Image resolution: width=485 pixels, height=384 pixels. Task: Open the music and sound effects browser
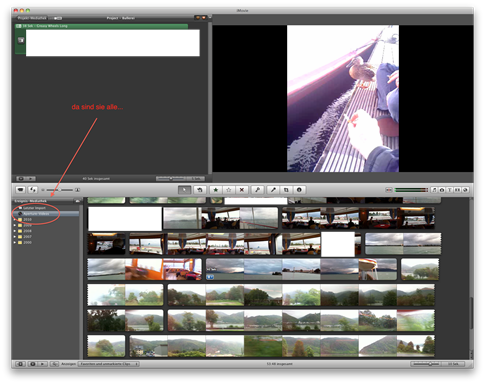point(434,190)
